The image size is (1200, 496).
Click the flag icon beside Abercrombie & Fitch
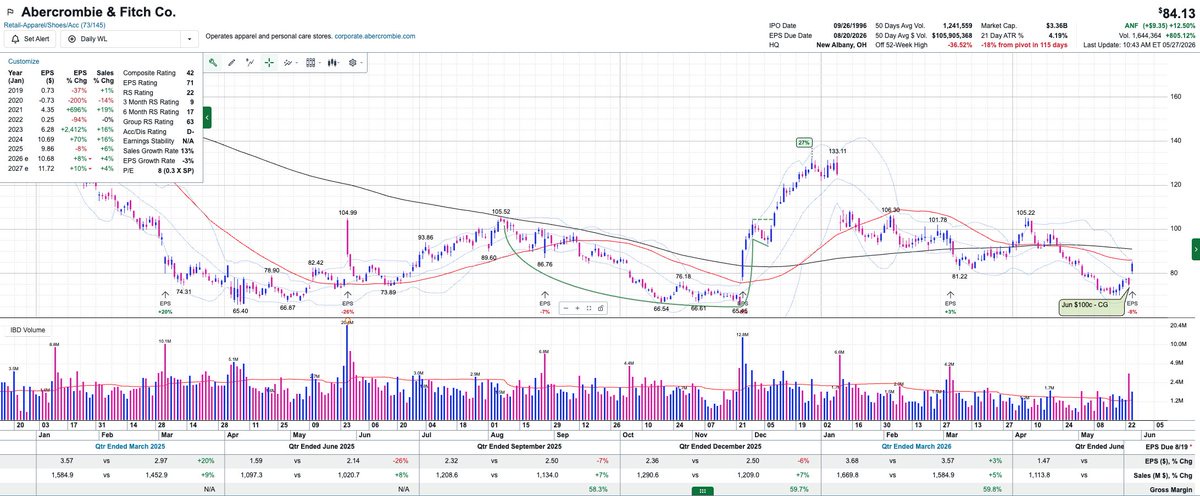12,12
